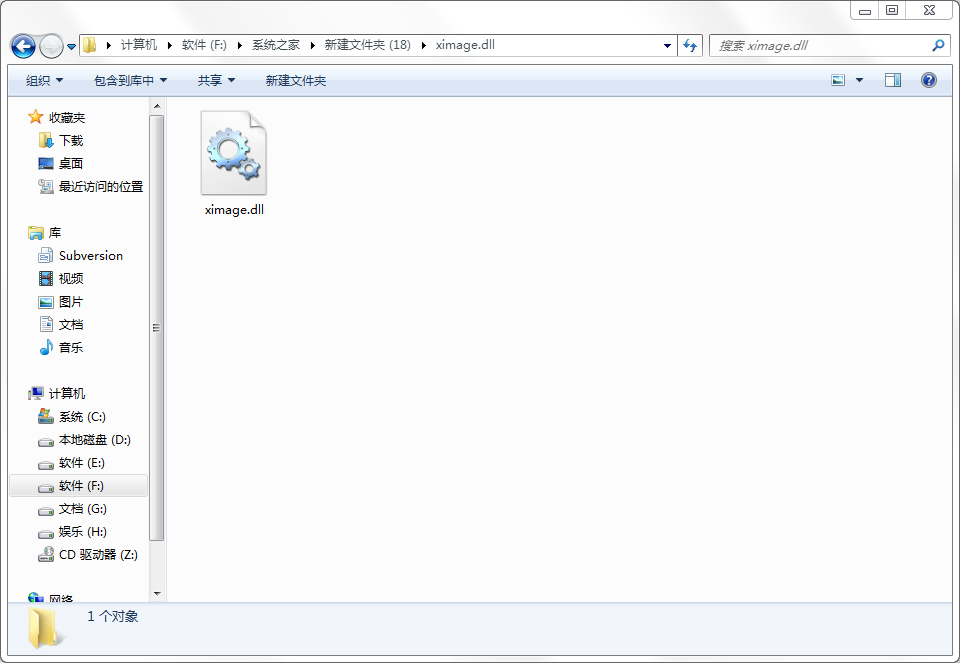Image resolution: width=960 pixels, height=663 pixels.
Task: Open the 组织 dropdown menu
Action: (x=44, y=80)
